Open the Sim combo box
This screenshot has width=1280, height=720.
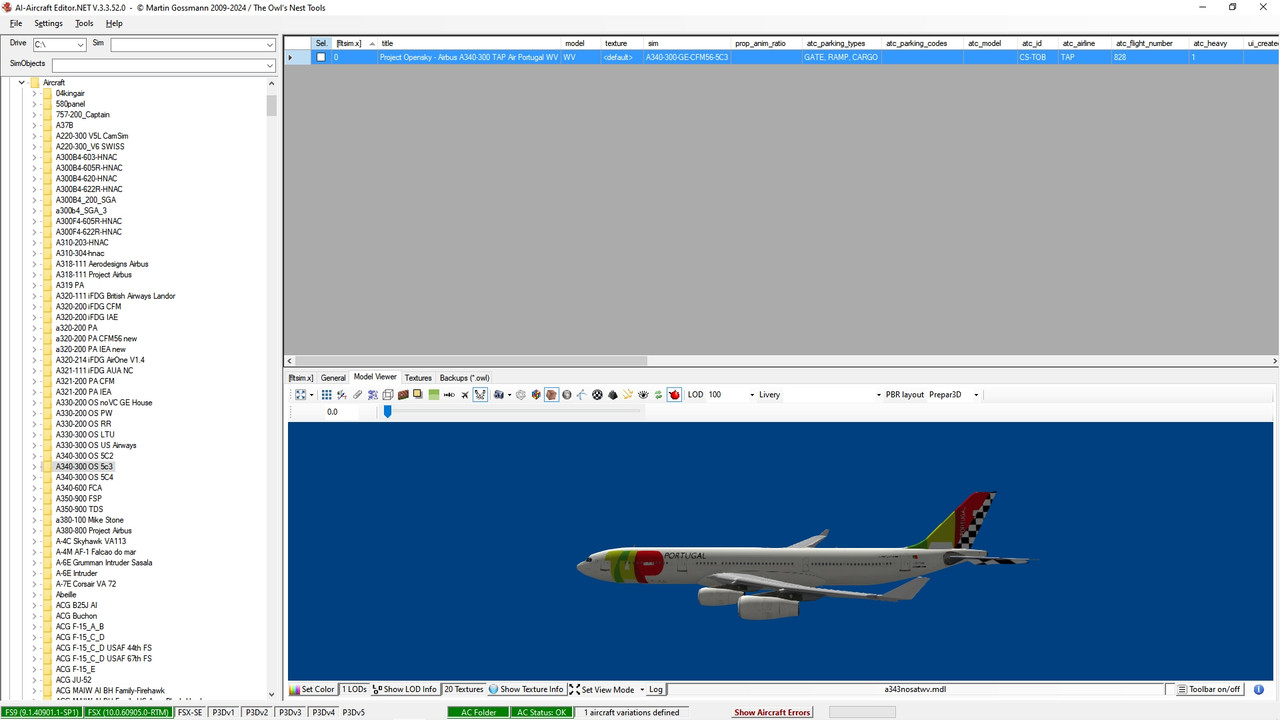point(193,45)
